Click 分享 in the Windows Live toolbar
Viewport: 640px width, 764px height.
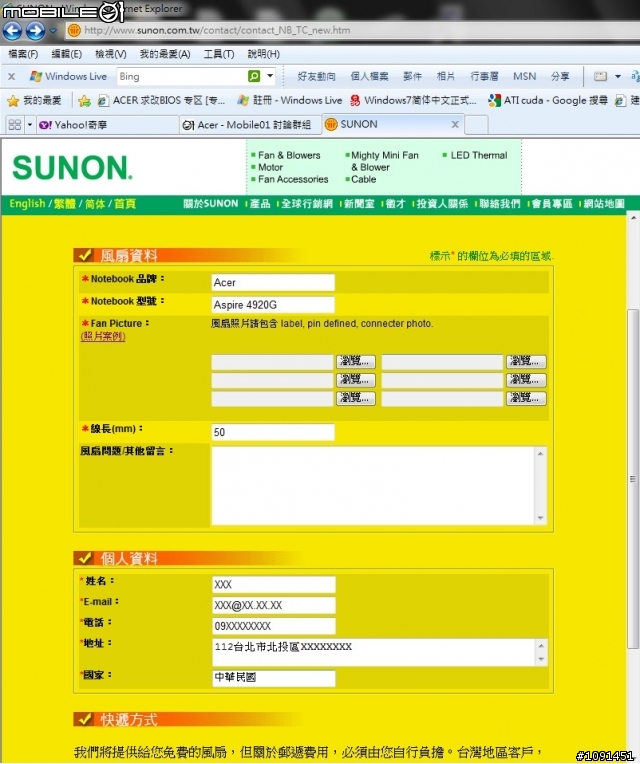point(560,76)
